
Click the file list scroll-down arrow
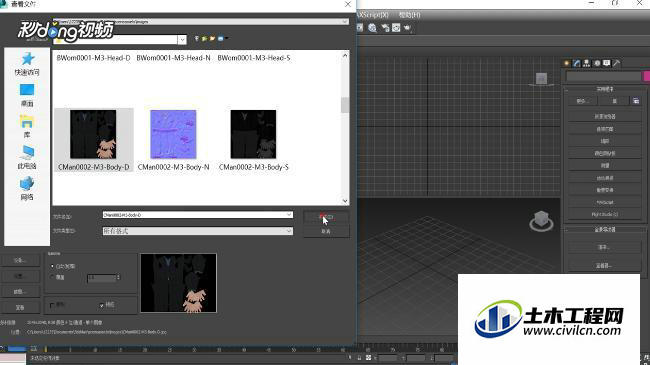pos(345,201)
